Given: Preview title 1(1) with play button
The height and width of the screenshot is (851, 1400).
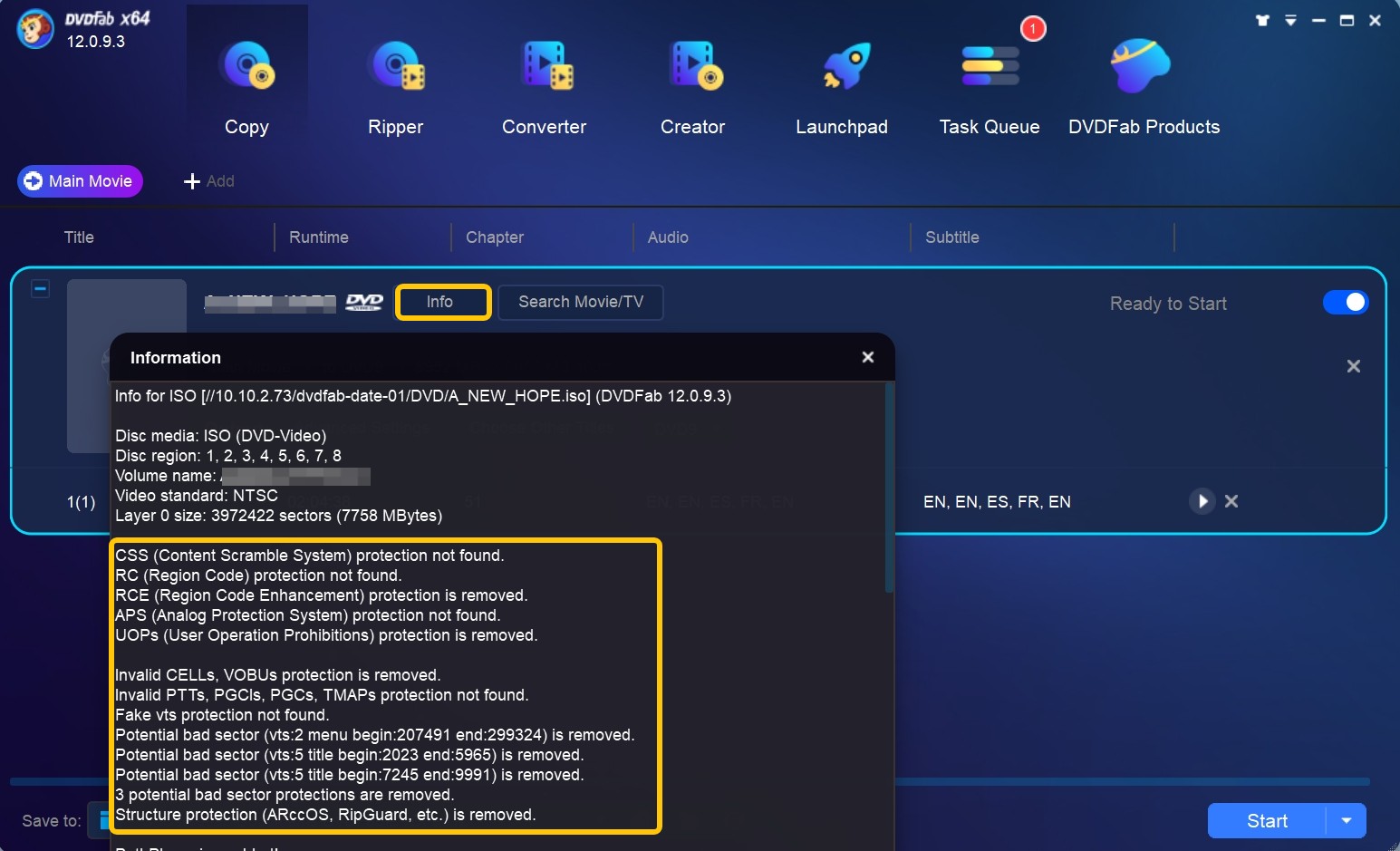Looking at the screenshot, I should coord(1202,500).
